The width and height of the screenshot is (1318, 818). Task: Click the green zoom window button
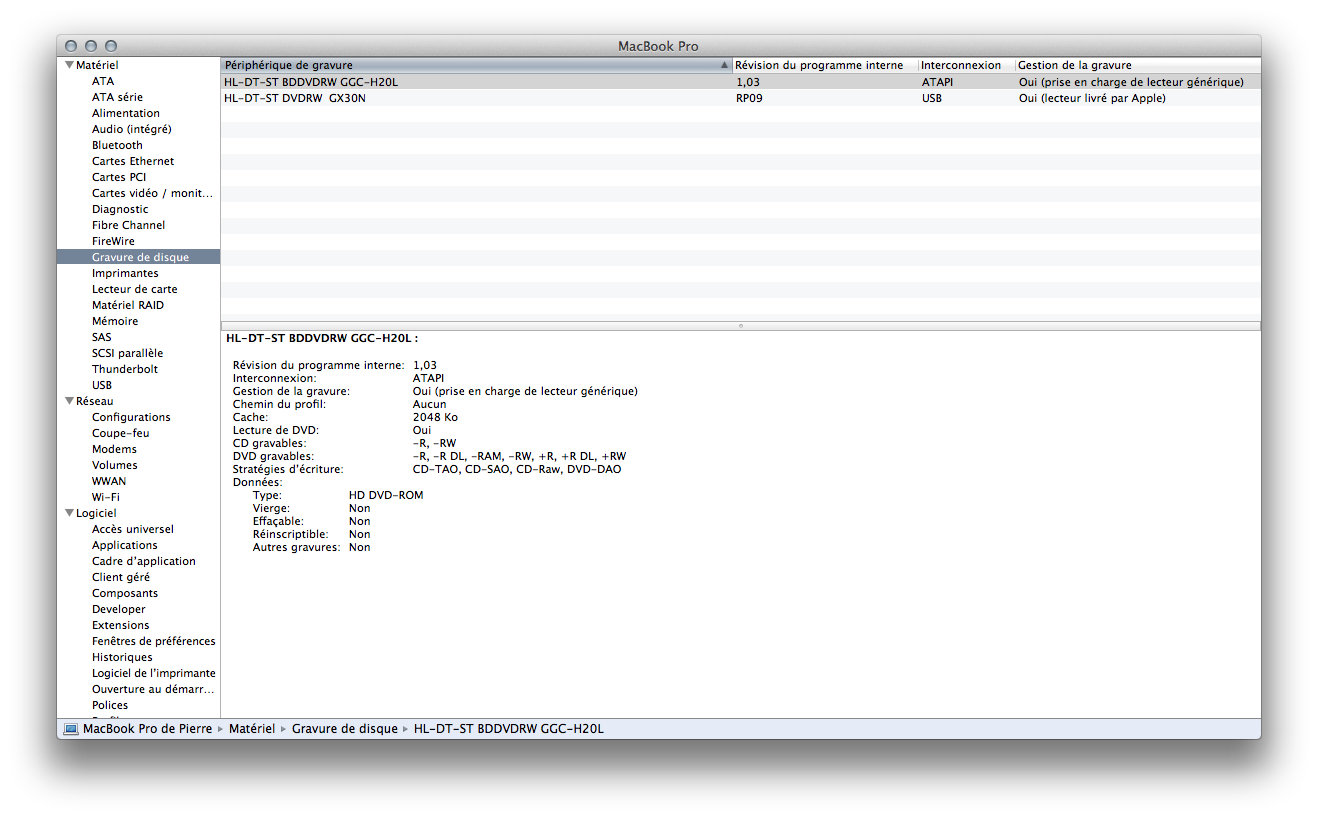[111, 46]
